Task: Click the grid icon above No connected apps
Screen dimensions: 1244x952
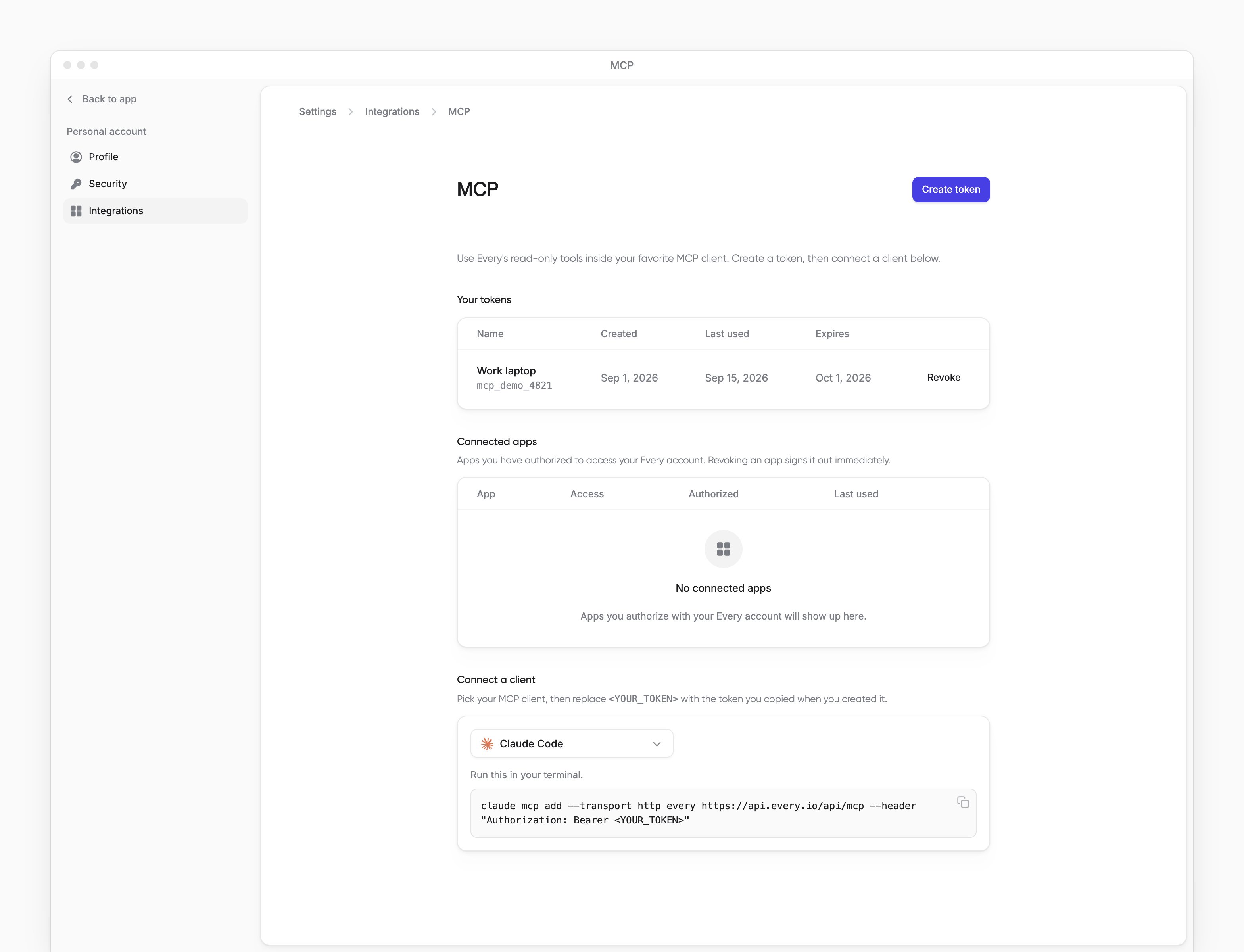Action: pyautogui.click(x=723, y=549)
